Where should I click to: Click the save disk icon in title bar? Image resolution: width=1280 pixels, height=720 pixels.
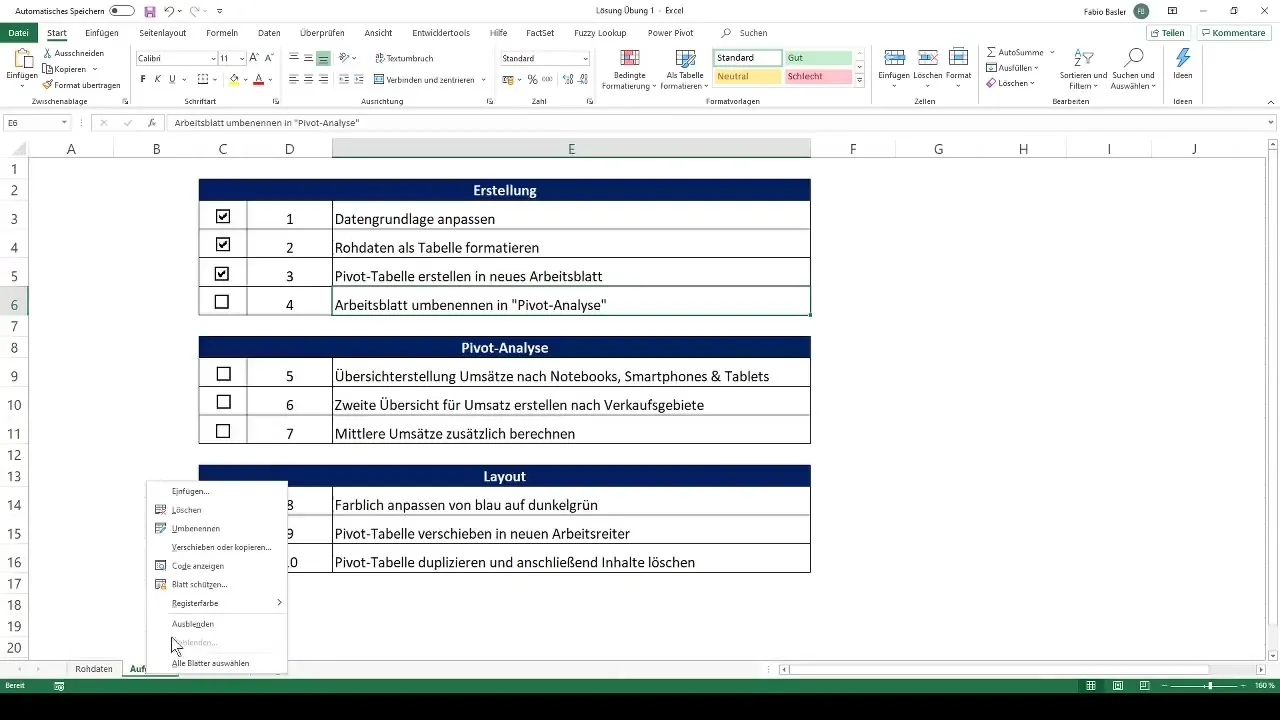(x=150, y=11)
